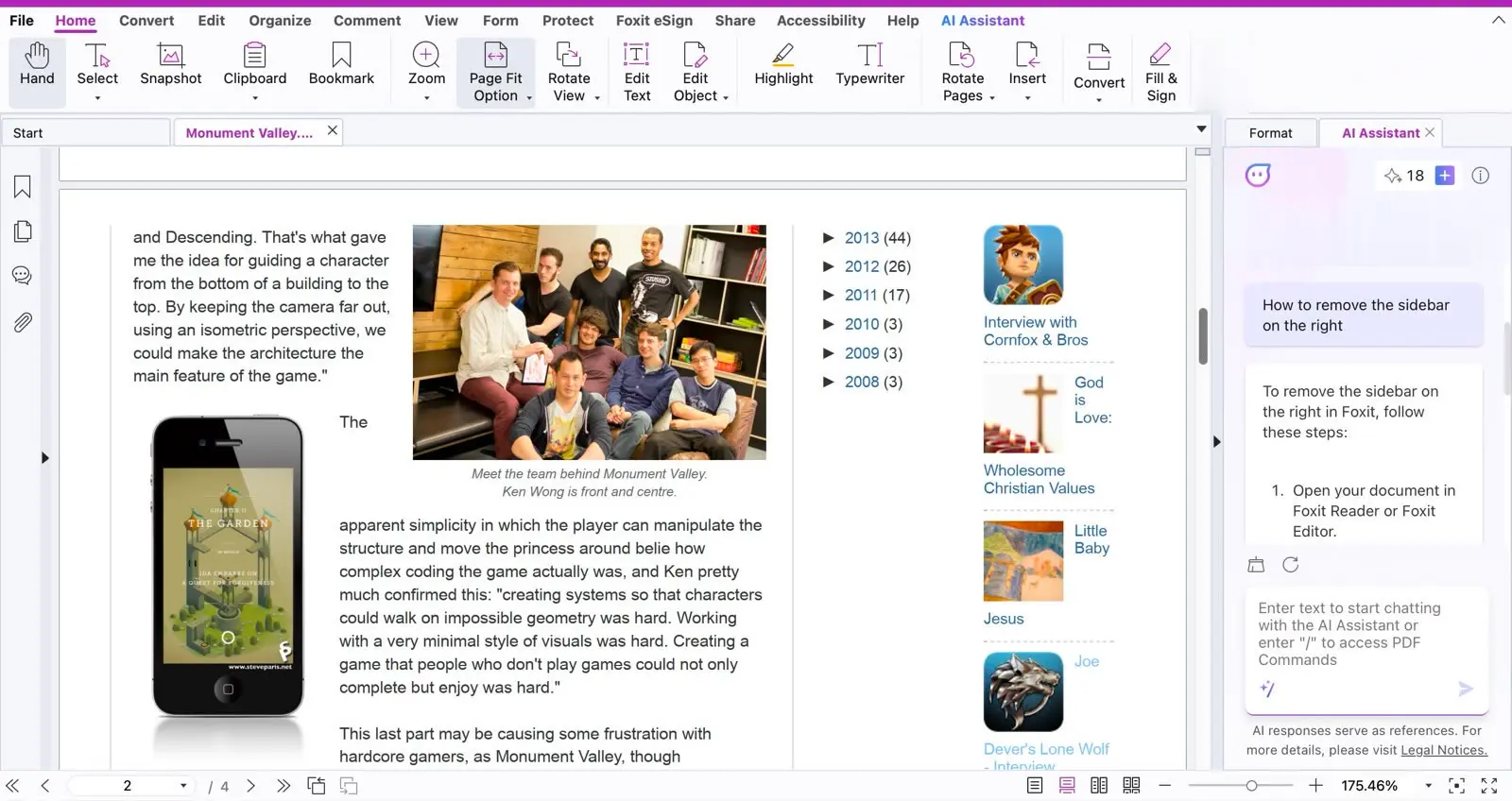Show the Attachments panel
The height and width of the screenshot is (801, 1512).
click(23, 322)
